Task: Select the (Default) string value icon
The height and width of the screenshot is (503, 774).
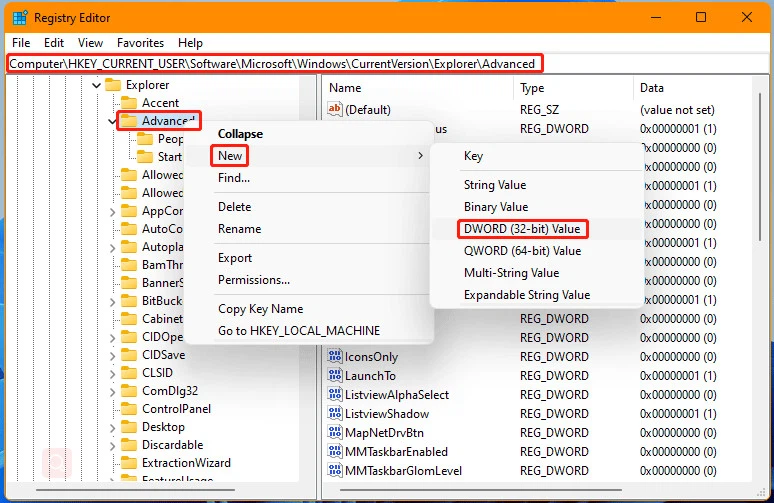Action: [x=335, y=109]
